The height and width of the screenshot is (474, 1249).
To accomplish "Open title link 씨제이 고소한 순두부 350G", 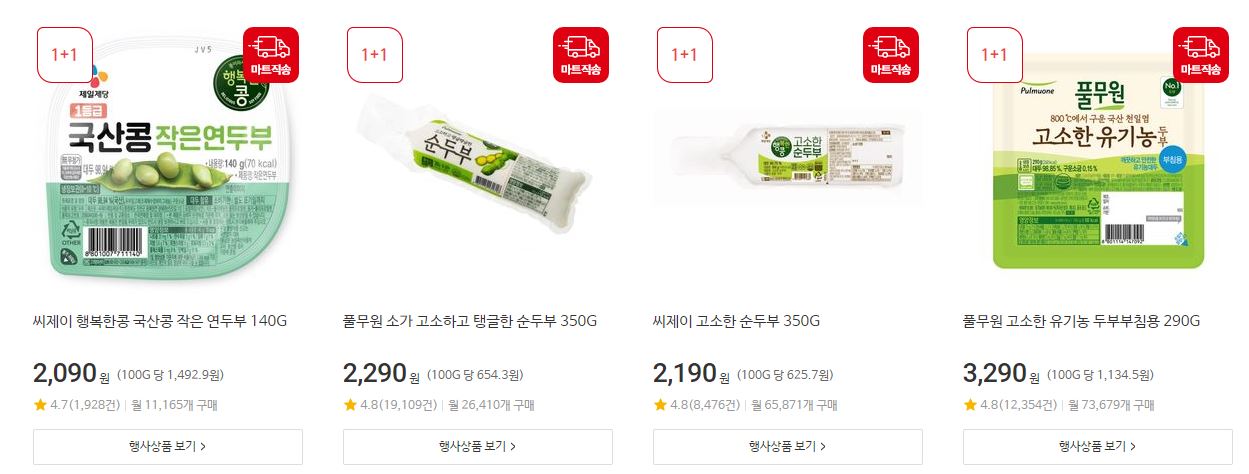I will [x=736, y=322].
